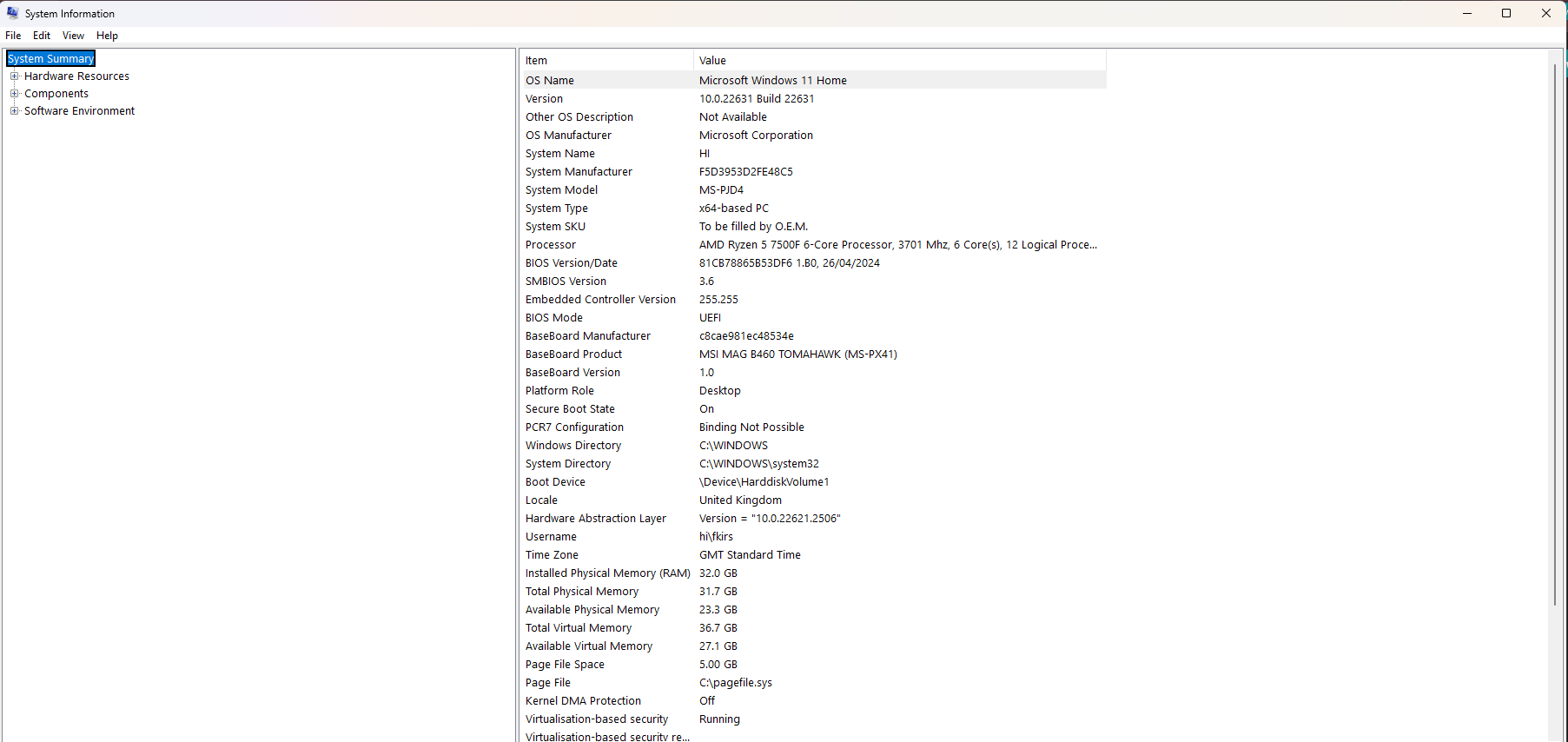Click the "UEFI" value
The image size is (1568, 742).
(710, 317)
